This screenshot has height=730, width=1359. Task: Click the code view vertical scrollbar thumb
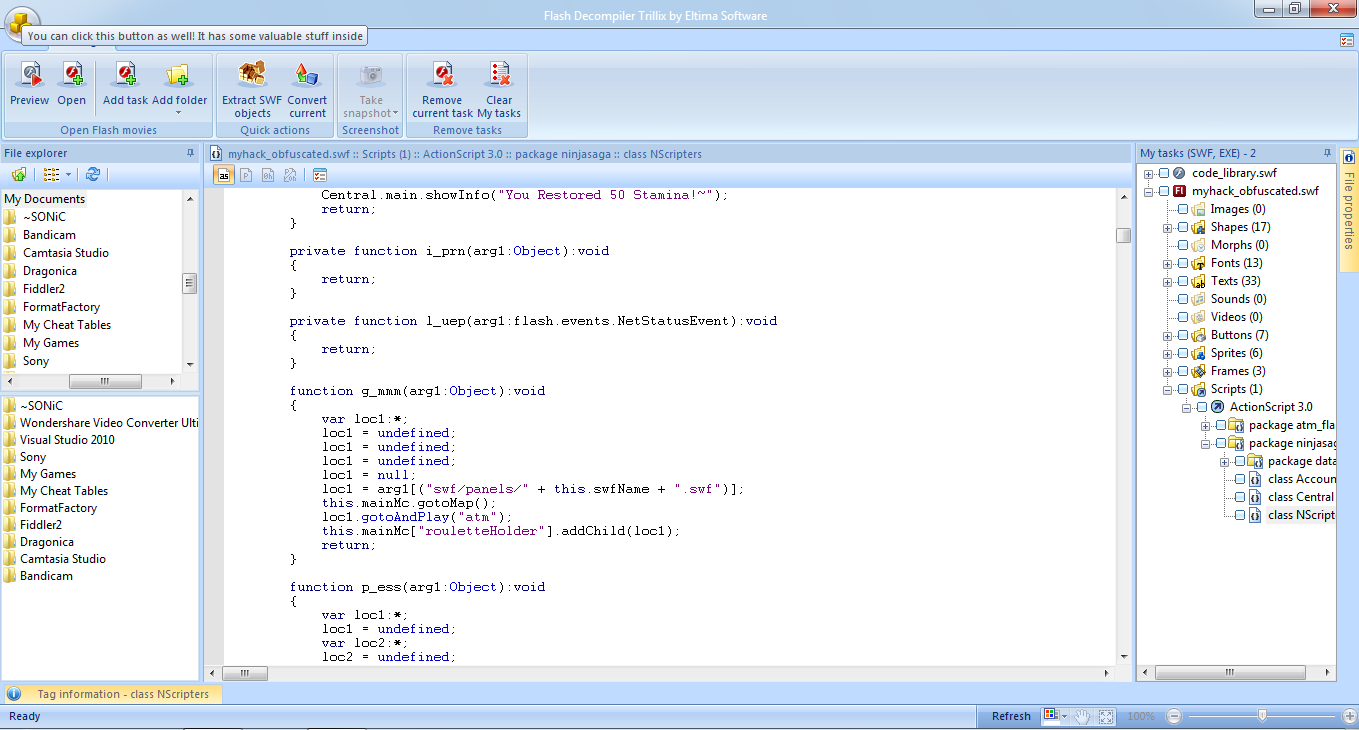[x=1124, y=236]
